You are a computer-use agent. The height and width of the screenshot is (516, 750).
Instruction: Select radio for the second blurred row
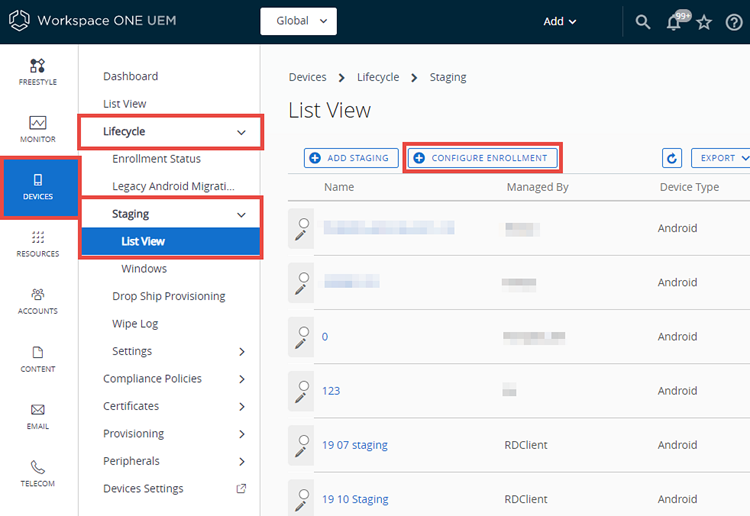coord(304,277)
